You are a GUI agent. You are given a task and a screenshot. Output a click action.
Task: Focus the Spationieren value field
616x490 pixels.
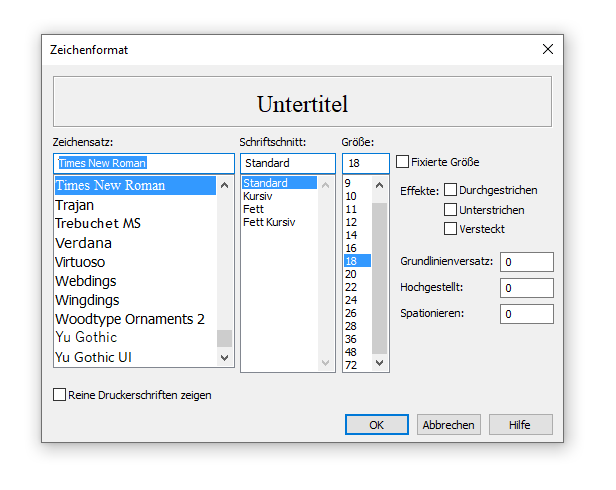coord(526,314)
